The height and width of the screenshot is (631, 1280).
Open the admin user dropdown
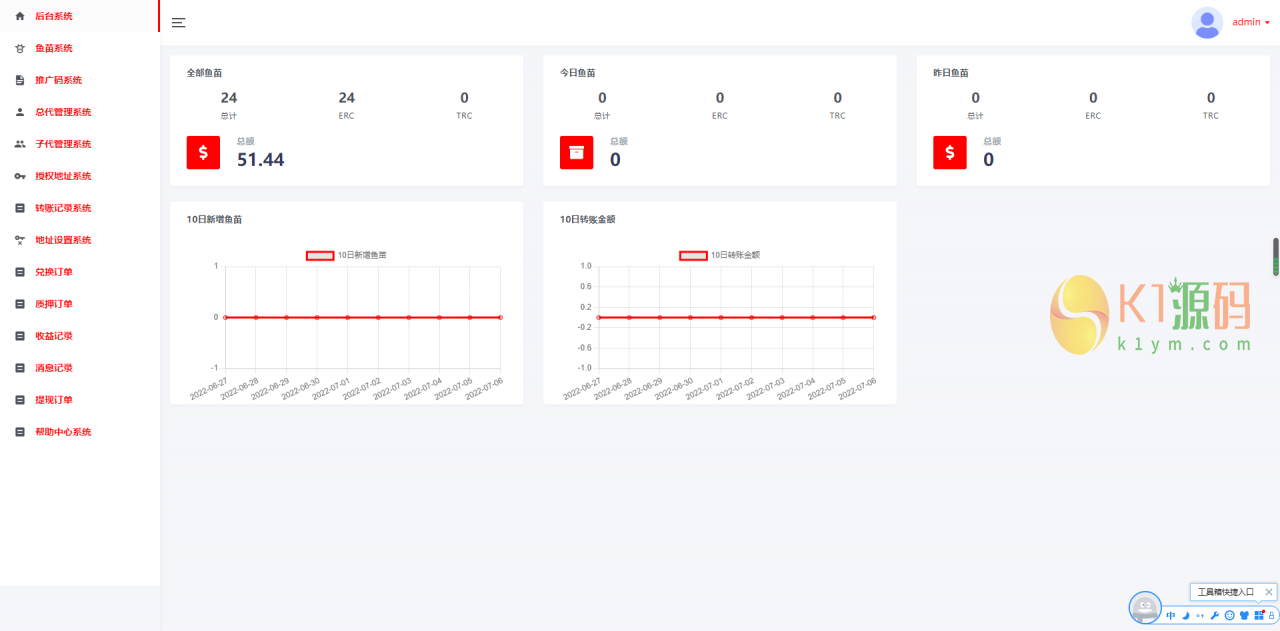point(1250,22)
